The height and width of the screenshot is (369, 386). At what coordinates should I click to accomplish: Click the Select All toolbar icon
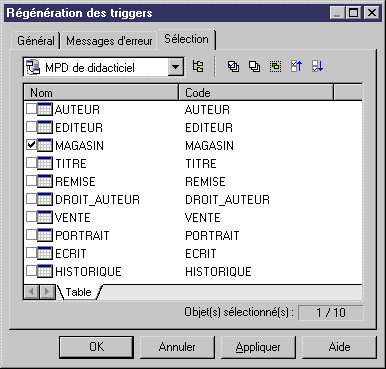[x=233, y=67]
